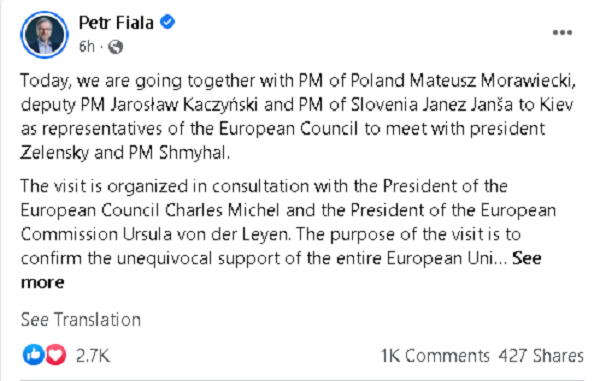Click the blue thumbs-up Like reaction icon

[x=34, y=355]
